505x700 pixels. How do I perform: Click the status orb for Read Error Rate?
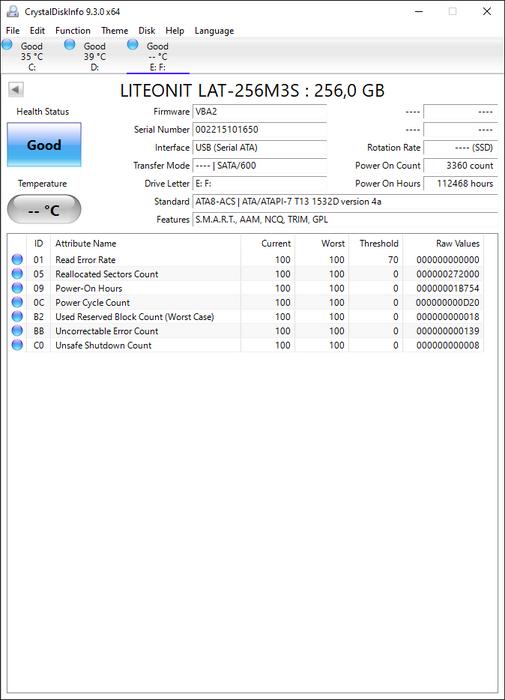coord(17,259)
